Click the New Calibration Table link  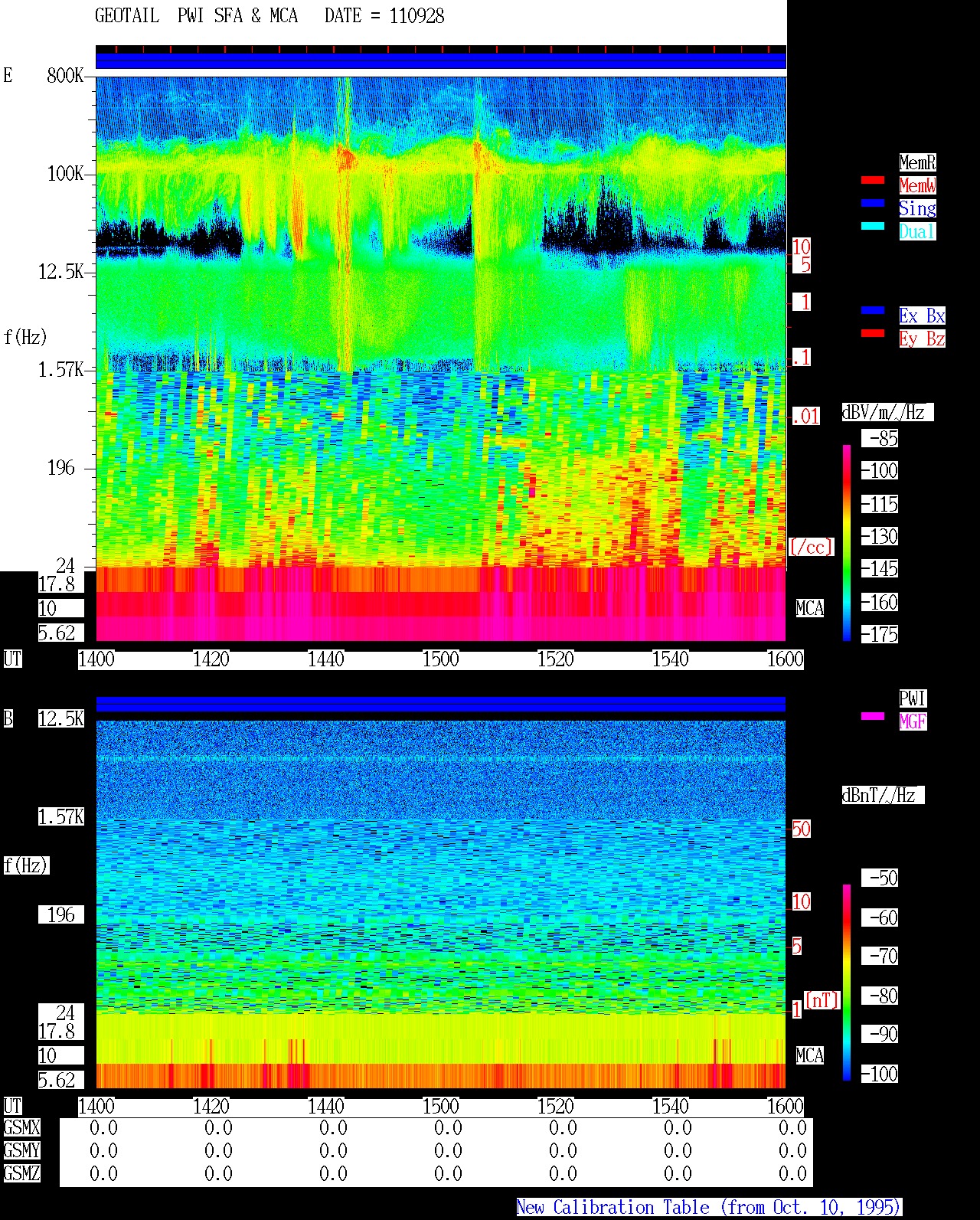[x=709, y=1208]
